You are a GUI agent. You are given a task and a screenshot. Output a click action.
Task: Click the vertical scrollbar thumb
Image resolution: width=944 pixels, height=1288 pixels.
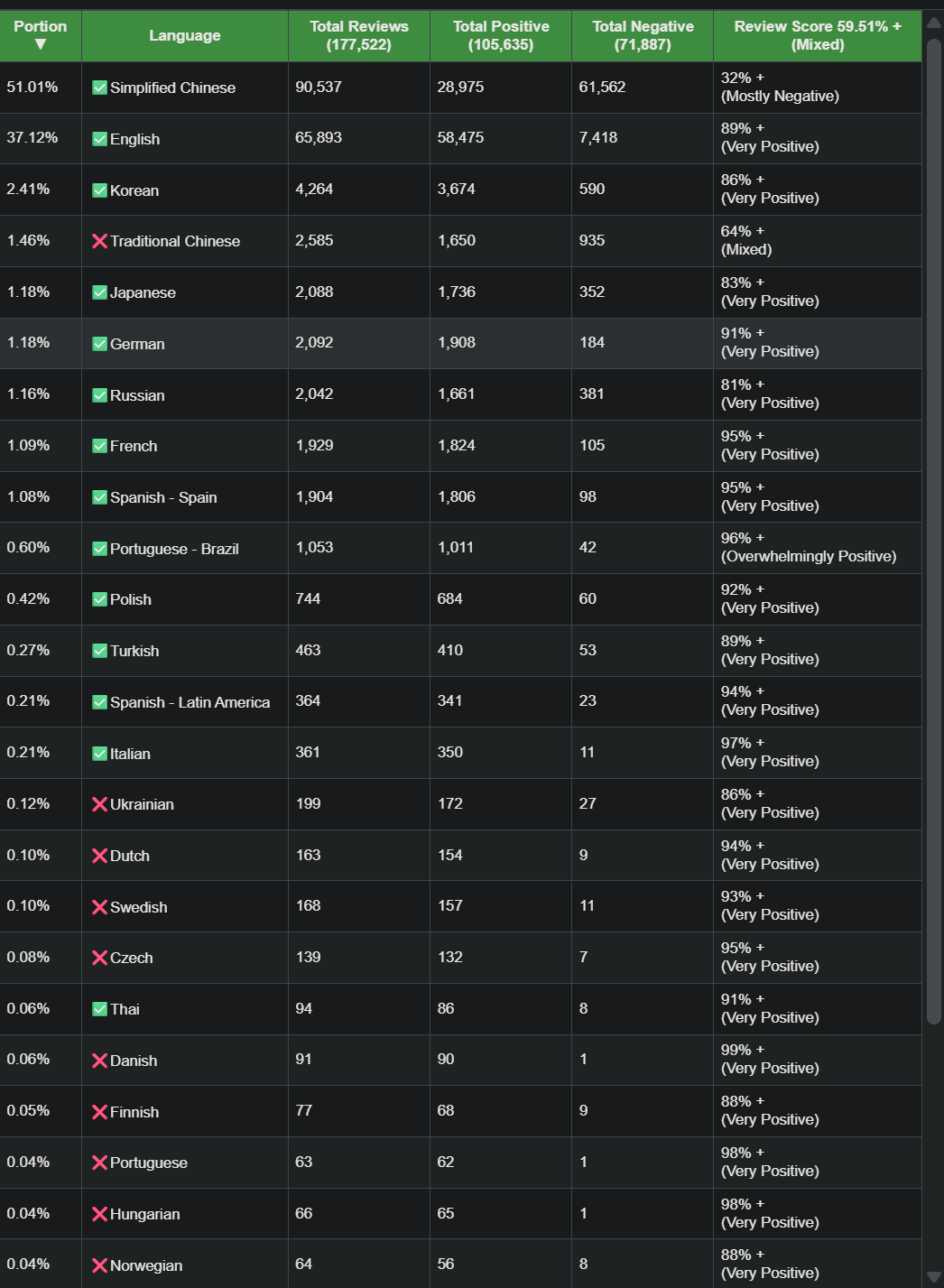(934, 532)
